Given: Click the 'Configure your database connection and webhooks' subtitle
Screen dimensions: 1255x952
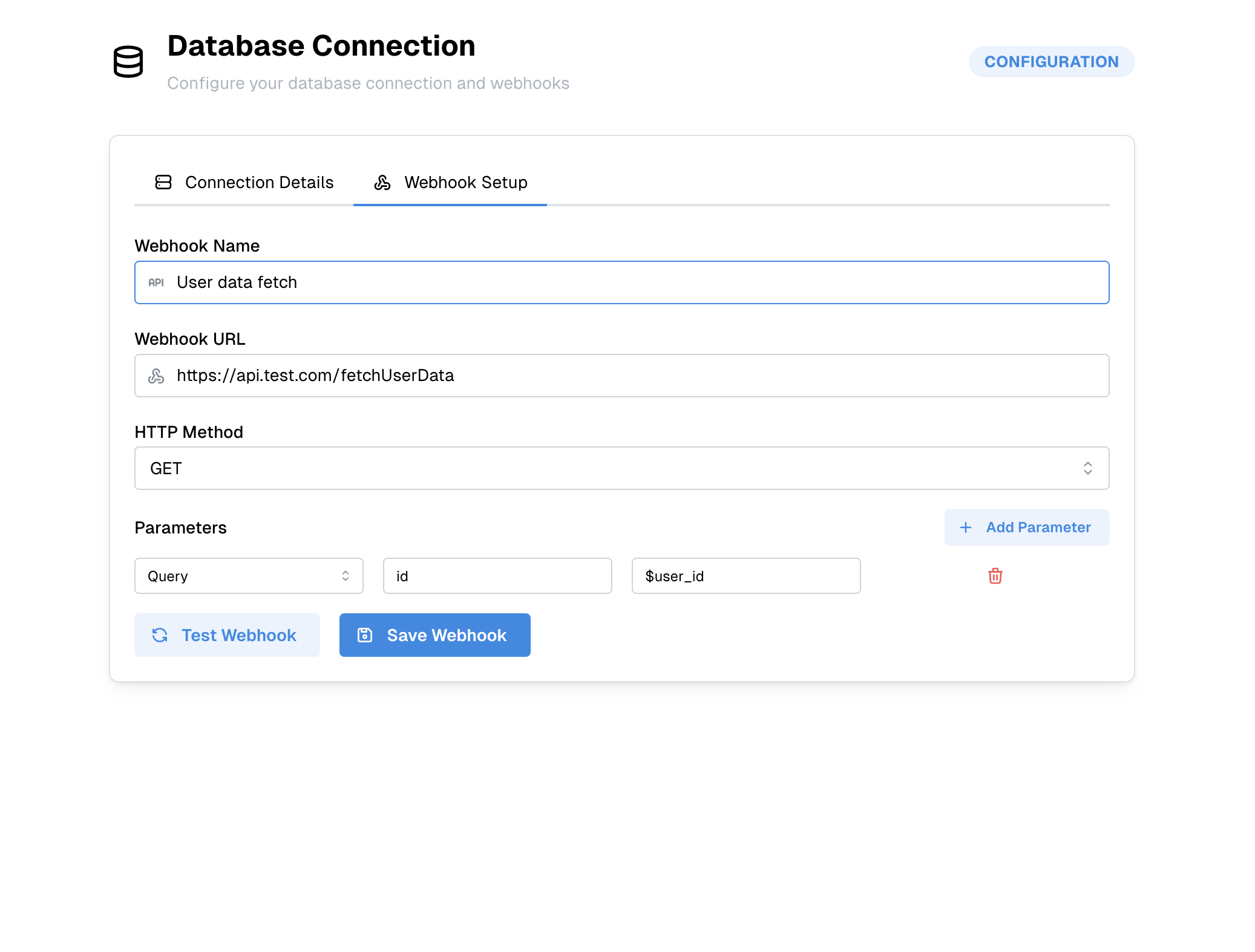Looking at the screenshot, I should [x=369, y=83].
